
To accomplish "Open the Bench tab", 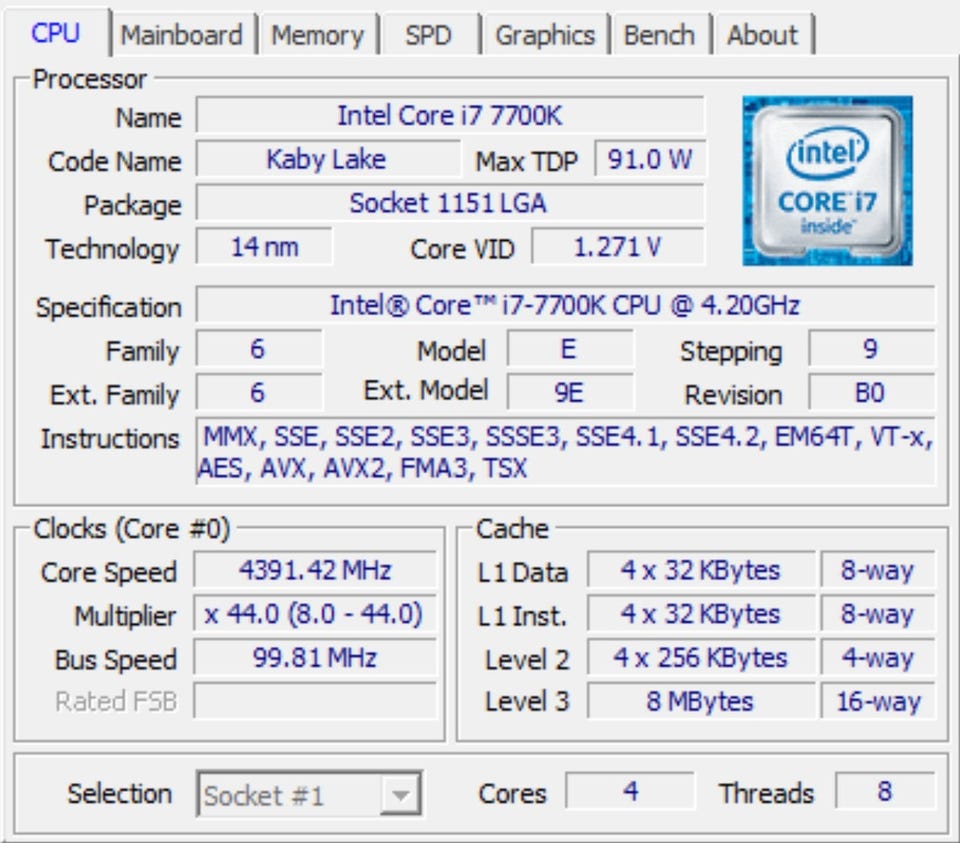I will 659,36.
